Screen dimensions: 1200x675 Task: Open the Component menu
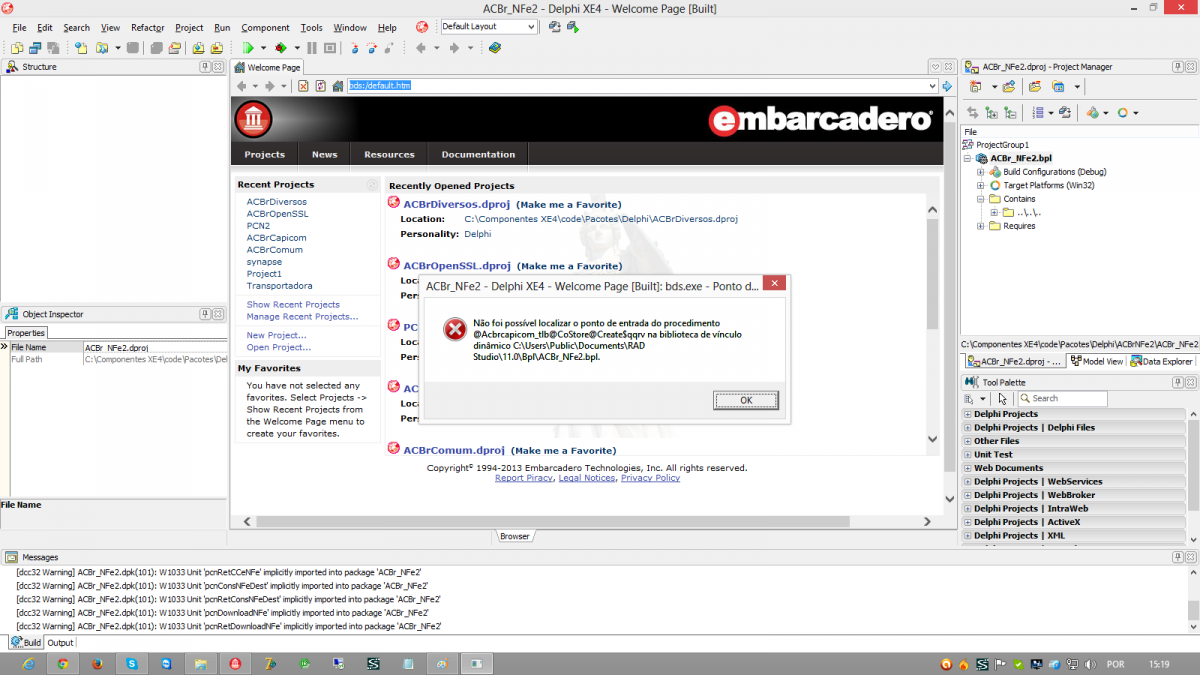pyautogui.click(x=265, y=27)
